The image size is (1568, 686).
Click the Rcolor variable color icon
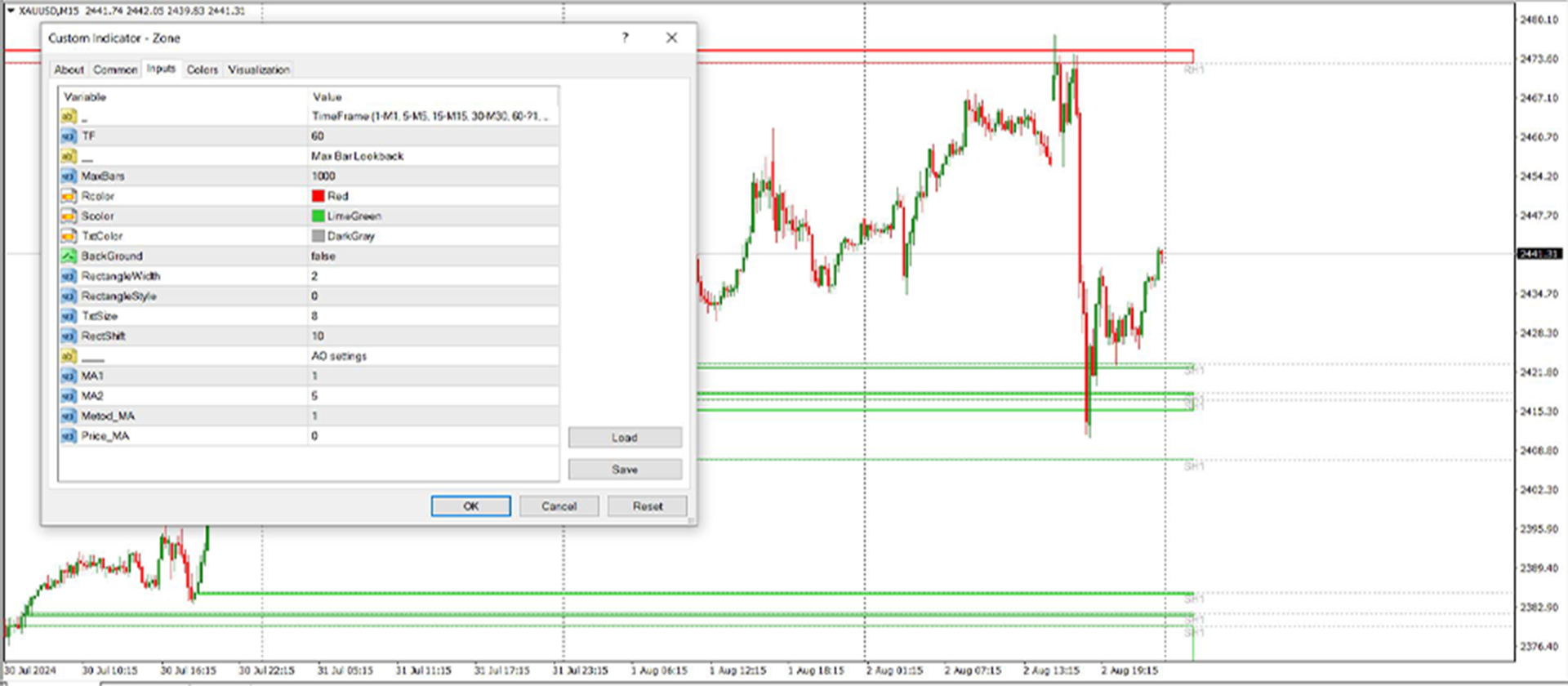pos(69,196)
